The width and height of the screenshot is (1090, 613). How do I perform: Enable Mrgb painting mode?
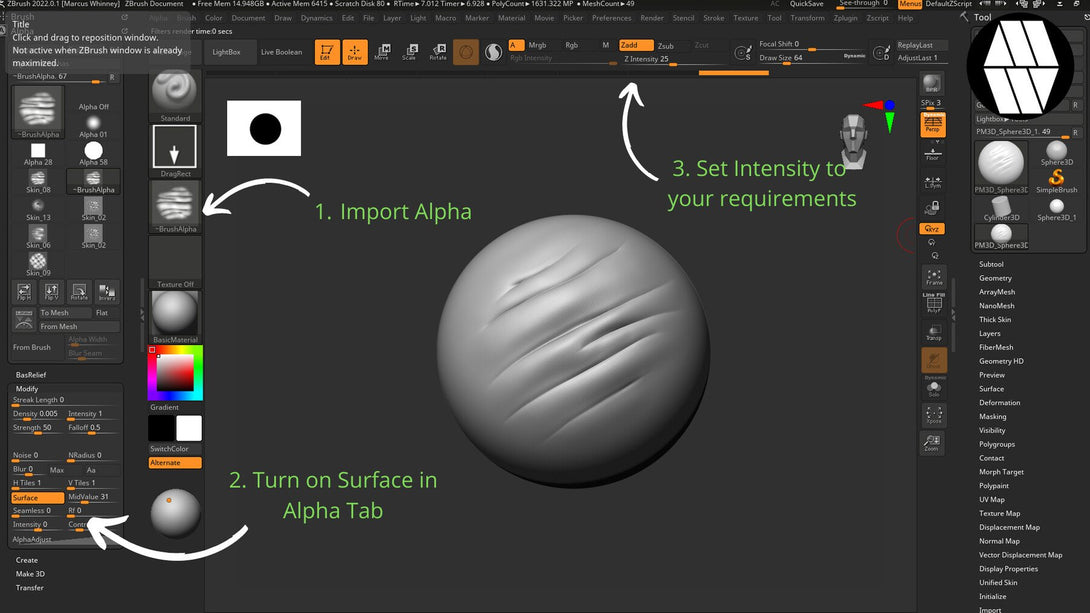pos(537,45)
